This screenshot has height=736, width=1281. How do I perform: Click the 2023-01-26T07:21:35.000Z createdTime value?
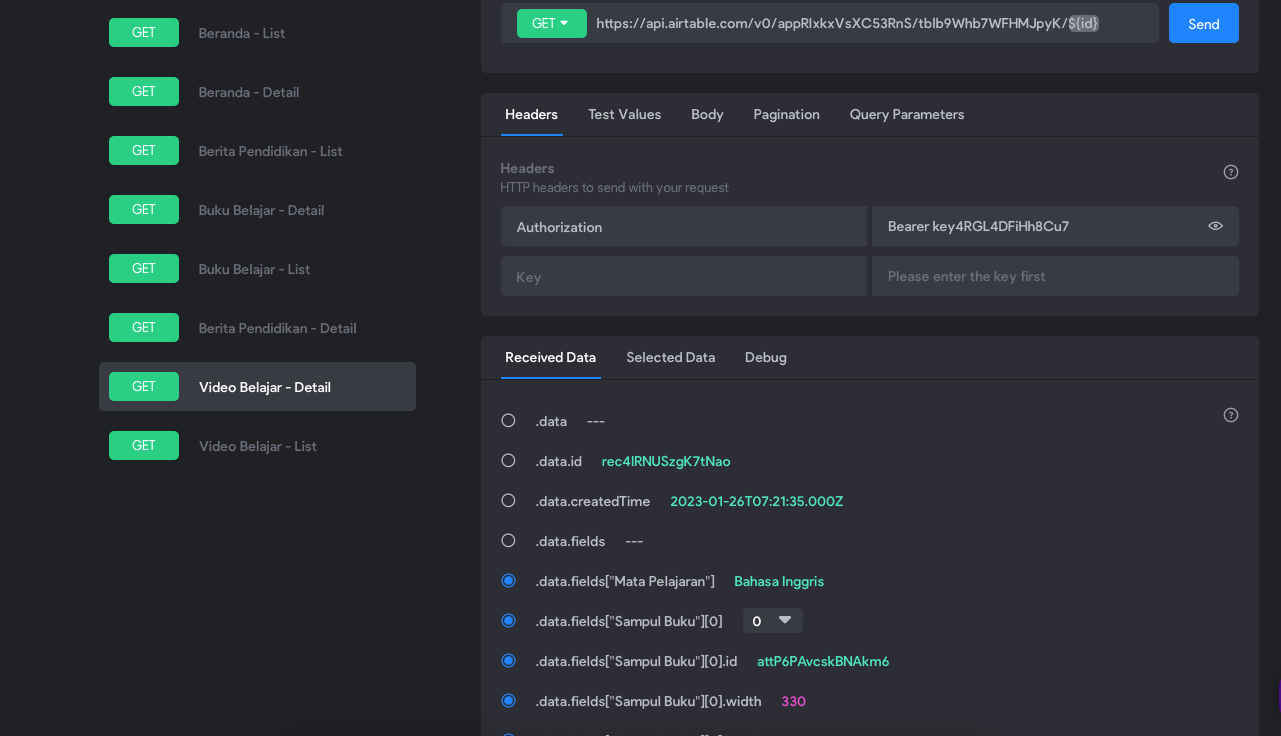tap(757, 501)
